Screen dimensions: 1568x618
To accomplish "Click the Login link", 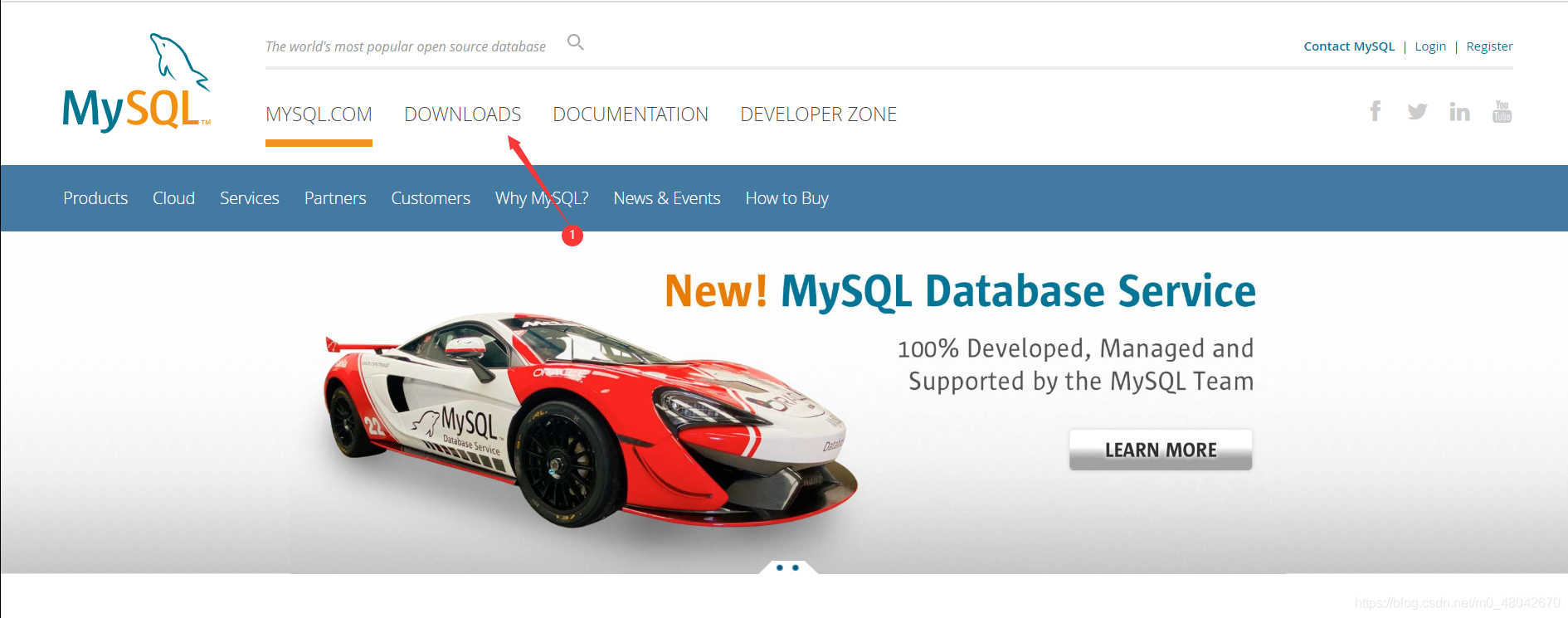I will tap(1430, 46).
